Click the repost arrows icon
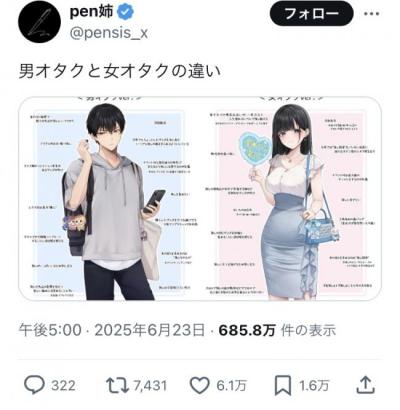 point(117,386)
